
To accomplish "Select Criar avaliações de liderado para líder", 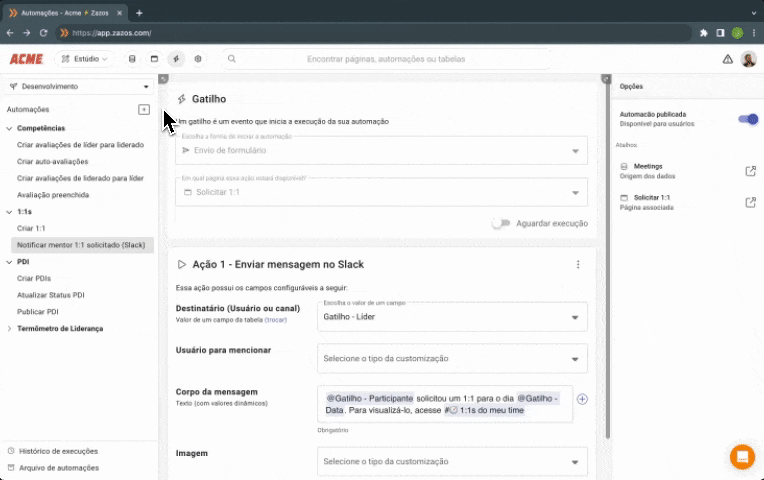I will [80, 178].
